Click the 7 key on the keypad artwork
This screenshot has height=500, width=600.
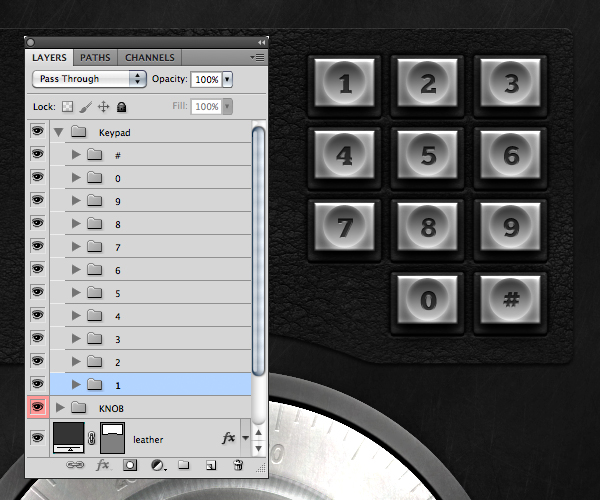344,227
